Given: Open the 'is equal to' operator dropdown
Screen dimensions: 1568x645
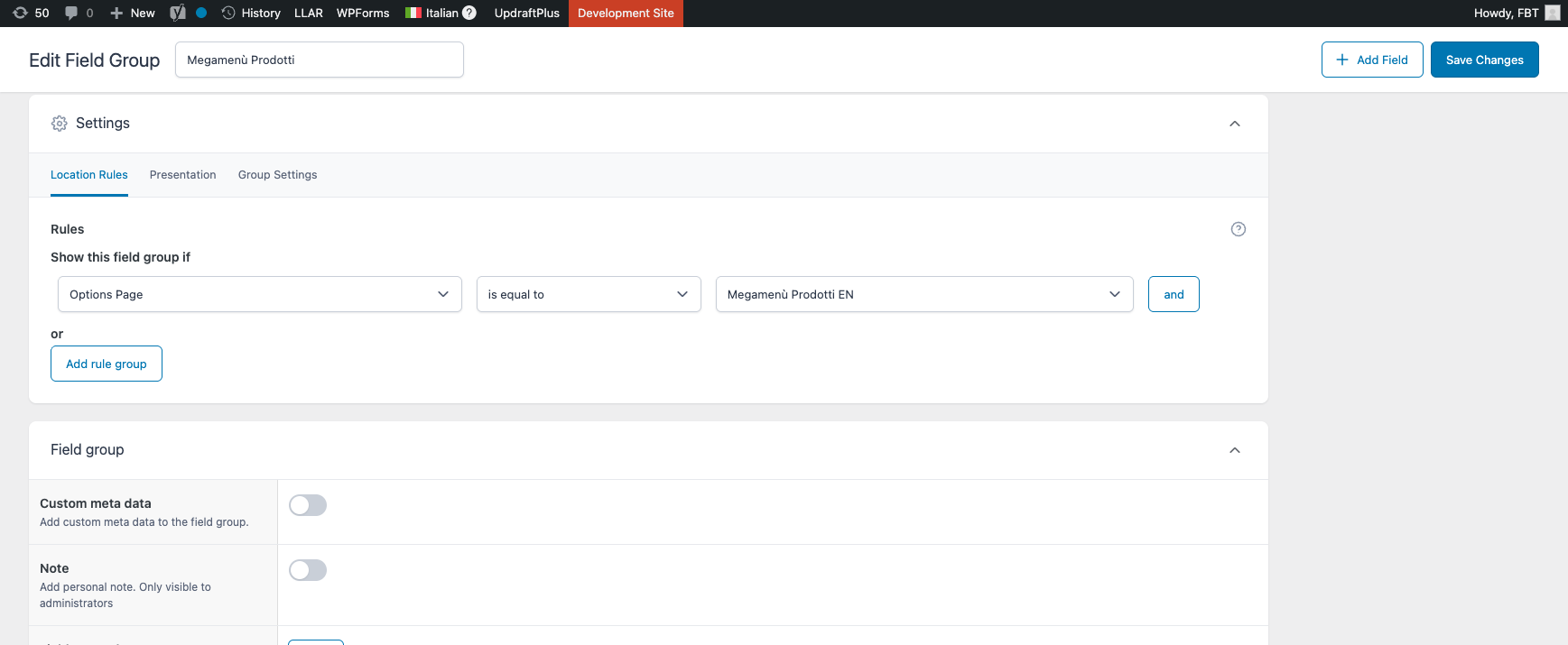Looking at the screenshot, I should (588, 294).
